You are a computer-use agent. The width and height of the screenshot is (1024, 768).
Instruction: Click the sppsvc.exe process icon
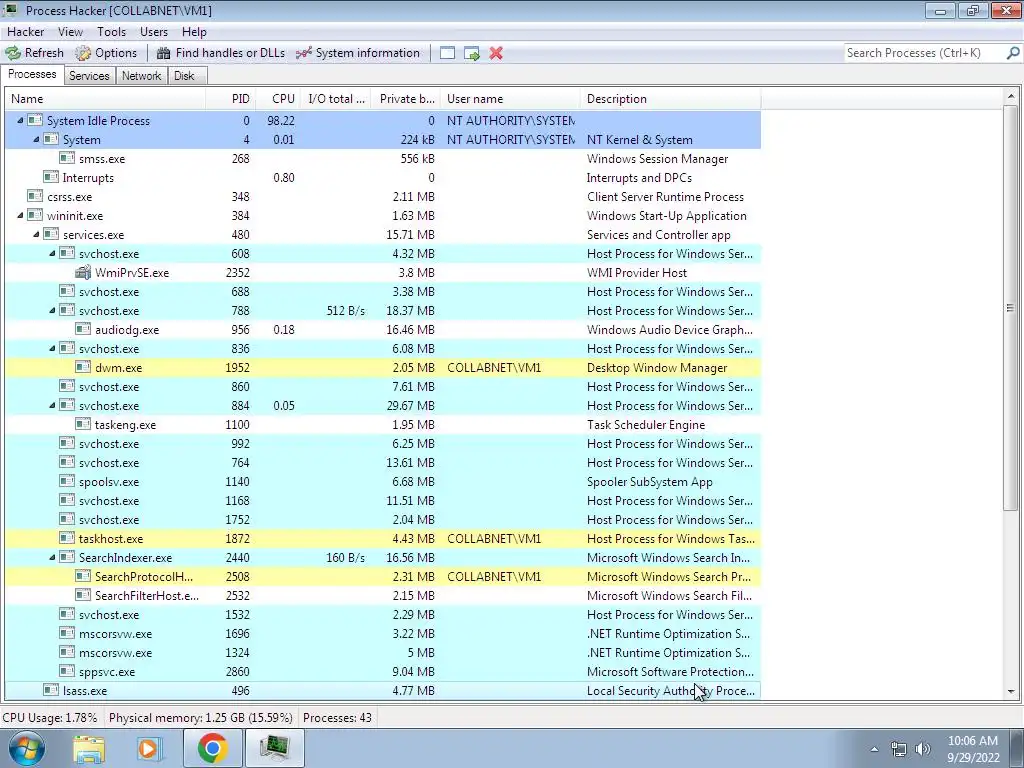(67, 671)
